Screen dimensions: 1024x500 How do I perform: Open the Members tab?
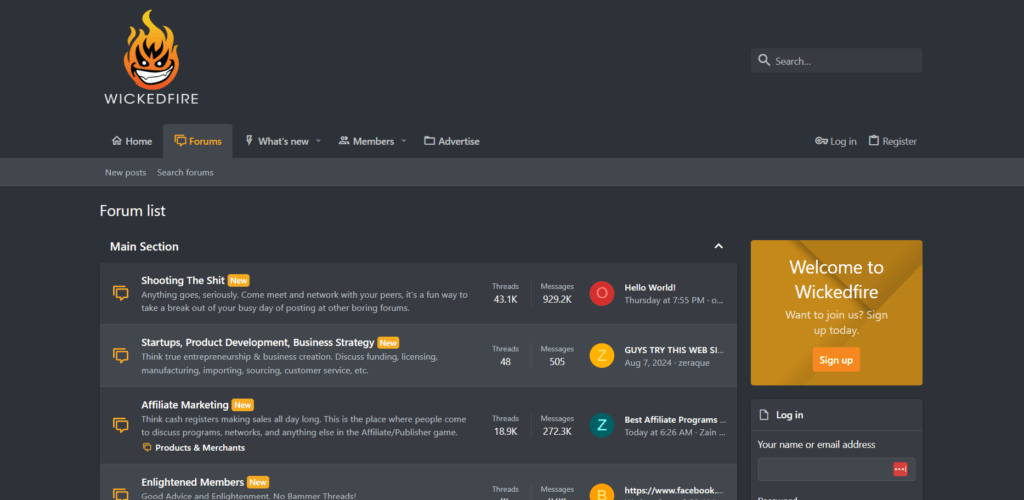[x=366, y=141]
